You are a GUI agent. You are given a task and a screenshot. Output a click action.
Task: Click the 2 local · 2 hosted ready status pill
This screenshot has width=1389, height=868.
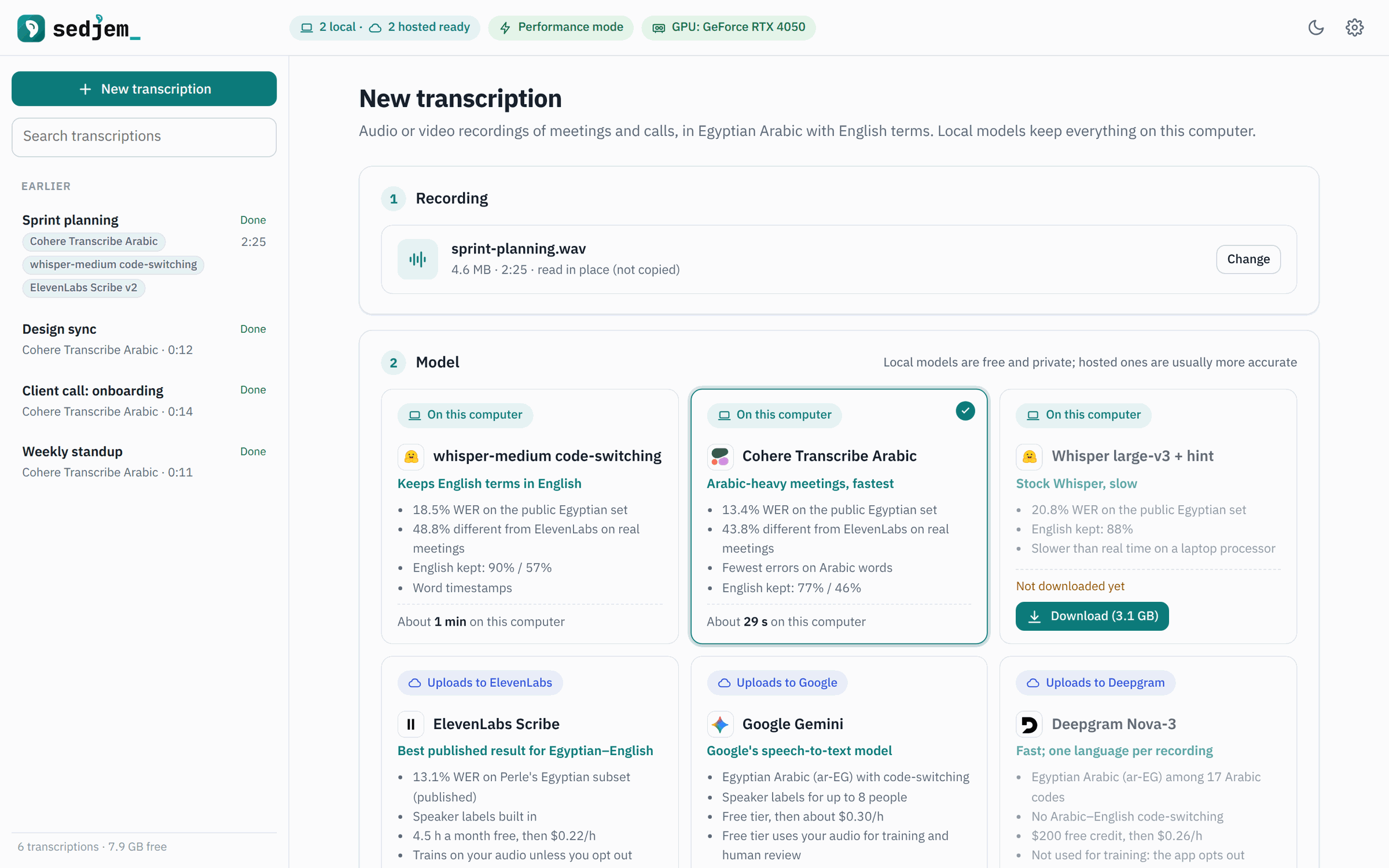click(x=384, y=28)
